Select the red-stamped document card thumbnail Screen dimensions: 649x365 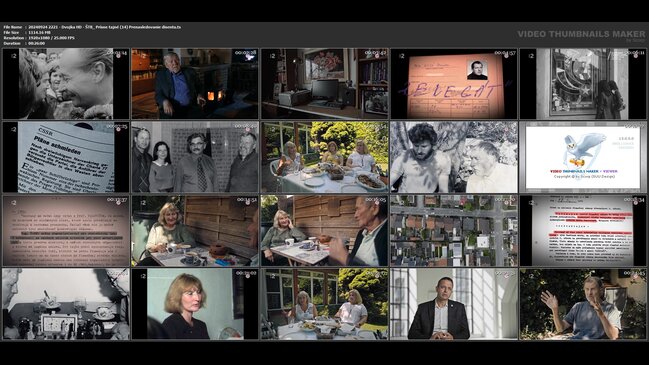[454, 84]
